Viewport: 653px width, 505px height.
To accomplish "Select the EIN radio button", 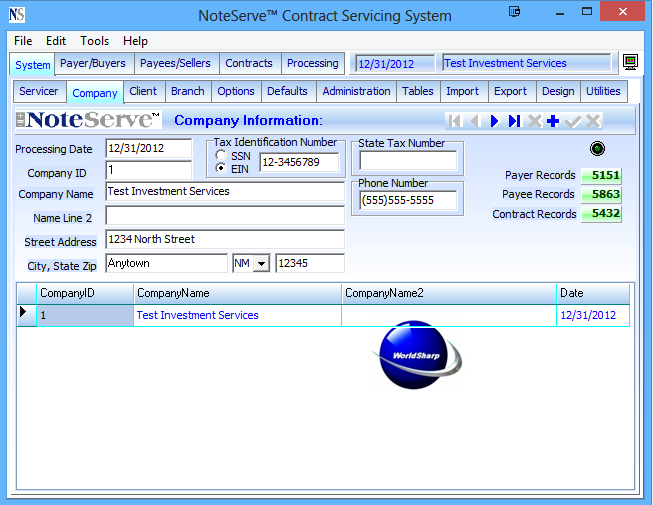I will 220,168.
